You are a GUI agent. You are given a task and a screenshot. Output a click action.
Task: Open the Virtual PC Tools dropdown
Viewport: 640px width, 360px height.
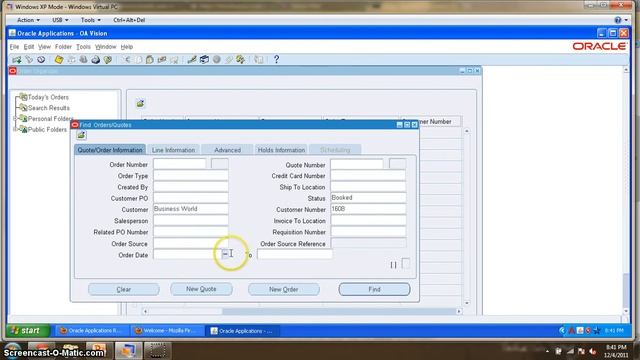coord(90,20)
